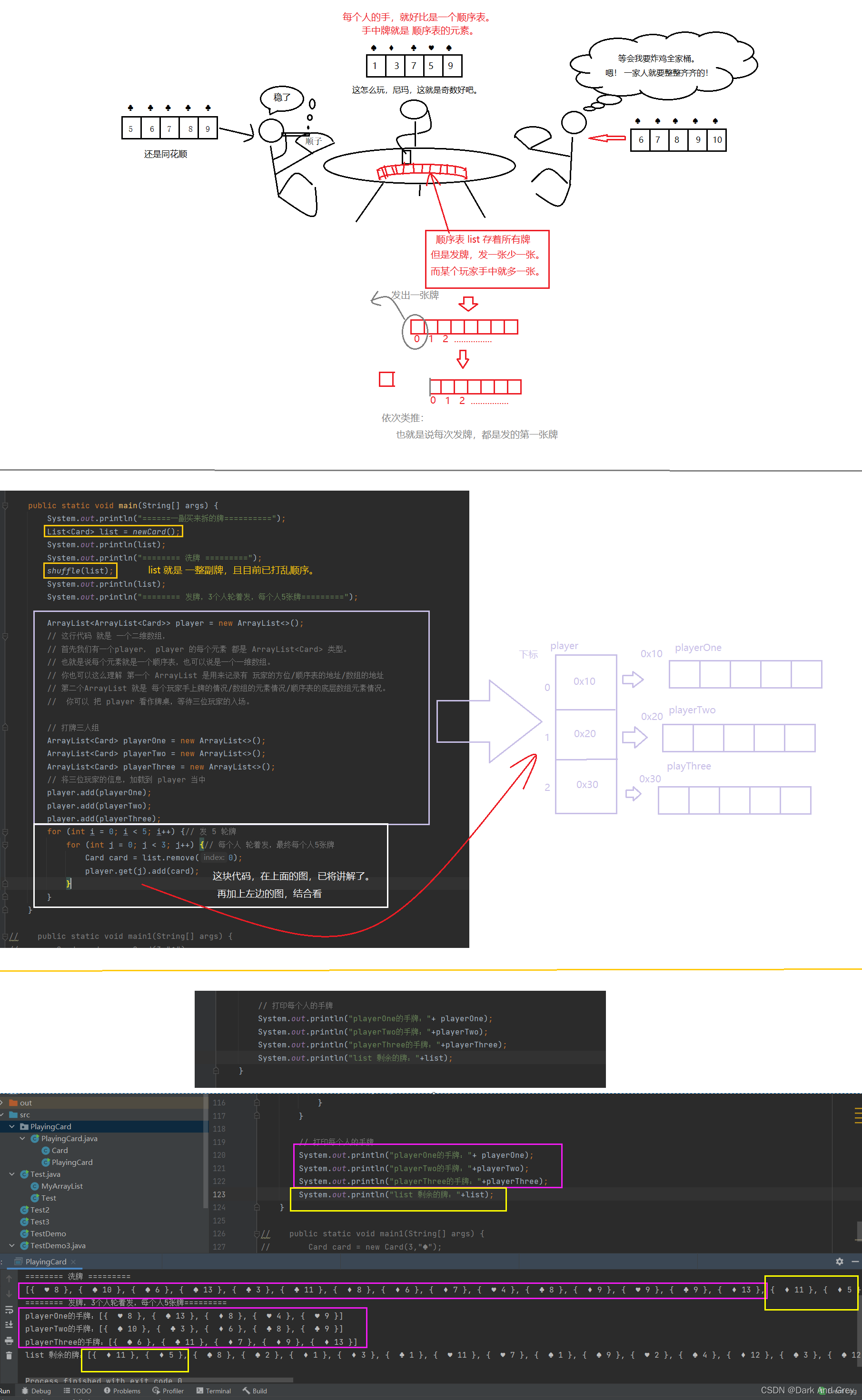The height and width of the screenshot is (1400, 862).
Task: Collapse the TestDemo3.java file node
Action: (12, 1246)
